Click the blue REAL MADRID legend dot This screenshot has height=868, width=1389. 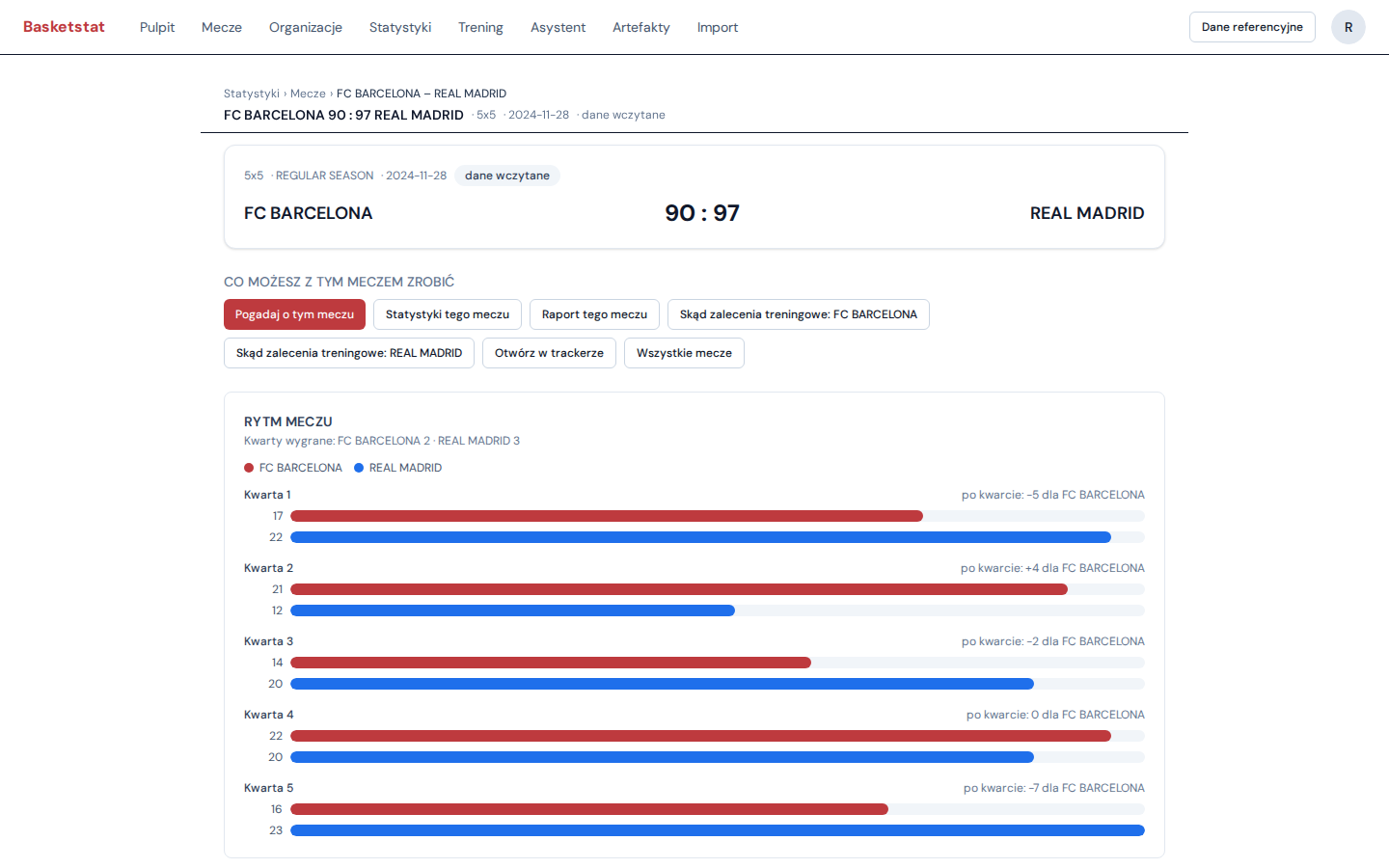[359, 468]
